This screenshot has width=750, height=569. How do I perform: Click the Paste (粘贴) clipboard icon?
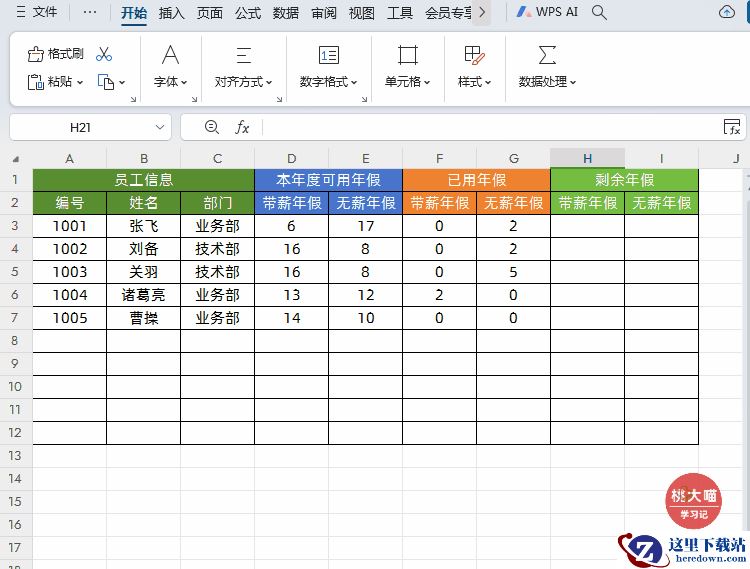coord(36,82)
